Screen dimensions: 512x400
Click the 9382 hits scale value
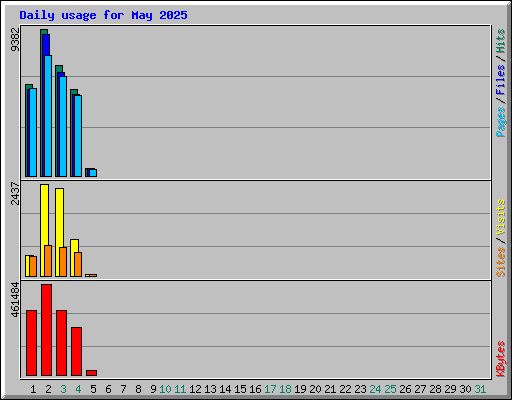pos(15,40)
